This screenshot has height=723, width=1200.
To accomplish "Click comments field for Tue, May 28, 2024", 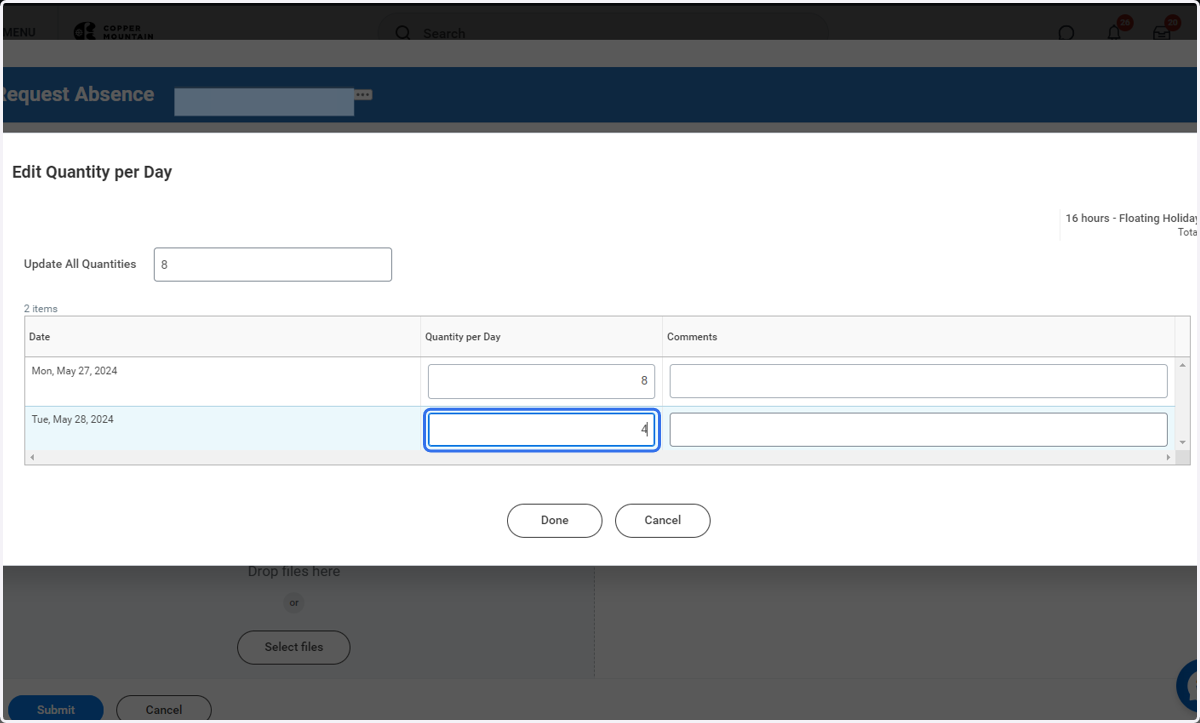I will [918, 430].
